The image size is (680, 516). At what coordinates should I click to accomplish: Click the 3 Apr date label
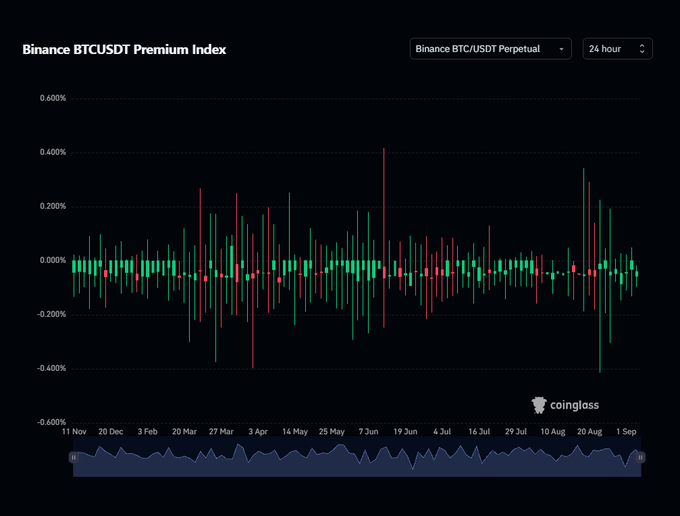tap(258, 431)
